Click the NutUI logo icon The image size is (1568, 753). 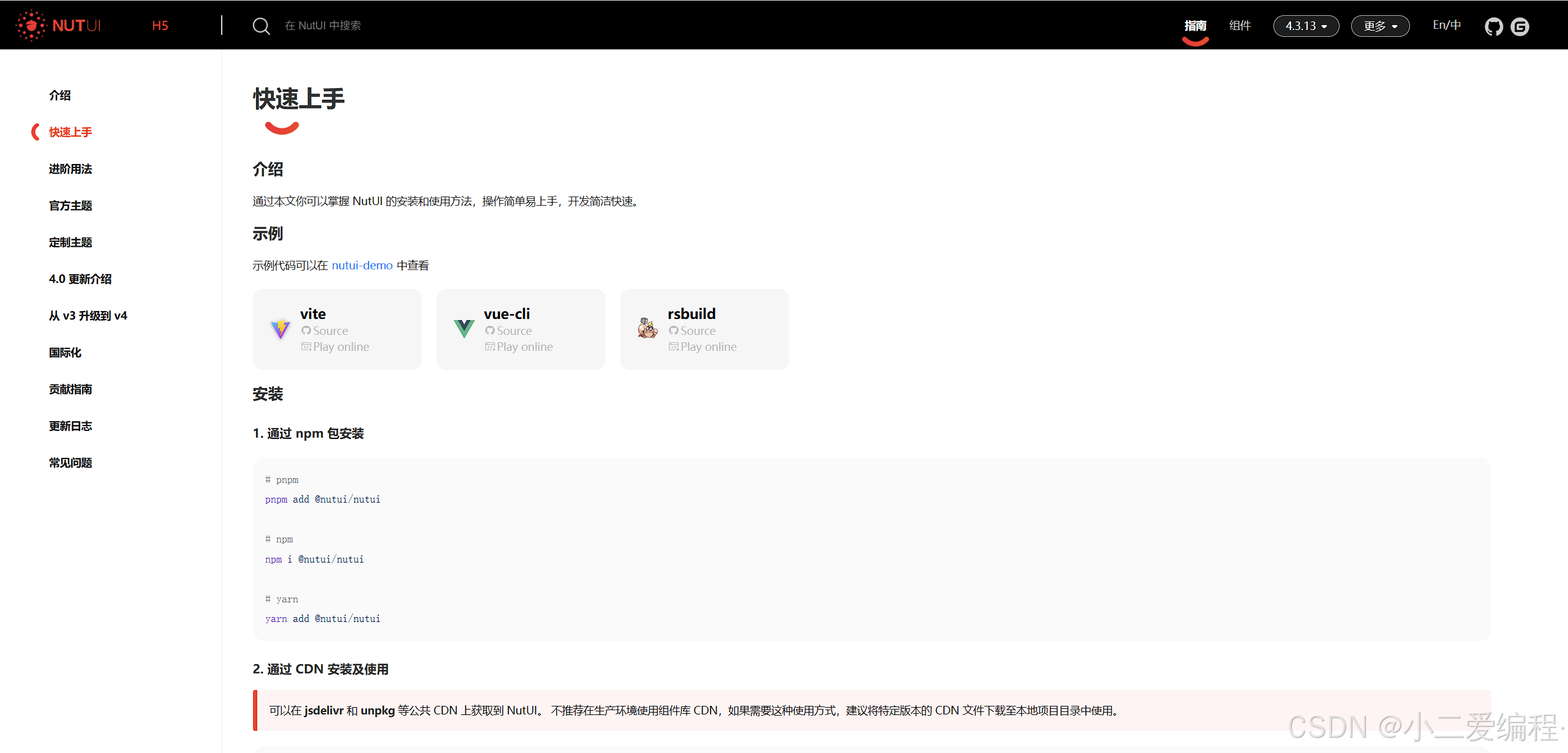coord(31,25)
